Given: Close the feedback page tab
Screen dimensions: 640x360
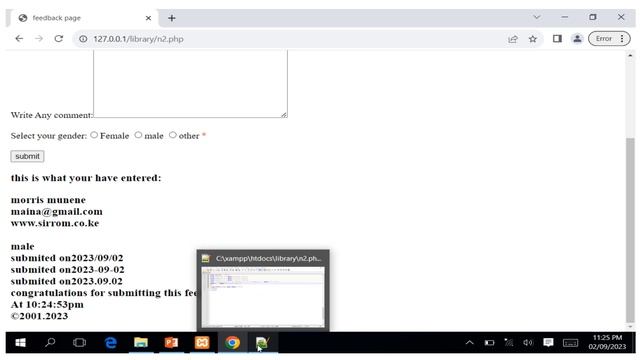Looking at the screenshot, I should tap(148, 18).
